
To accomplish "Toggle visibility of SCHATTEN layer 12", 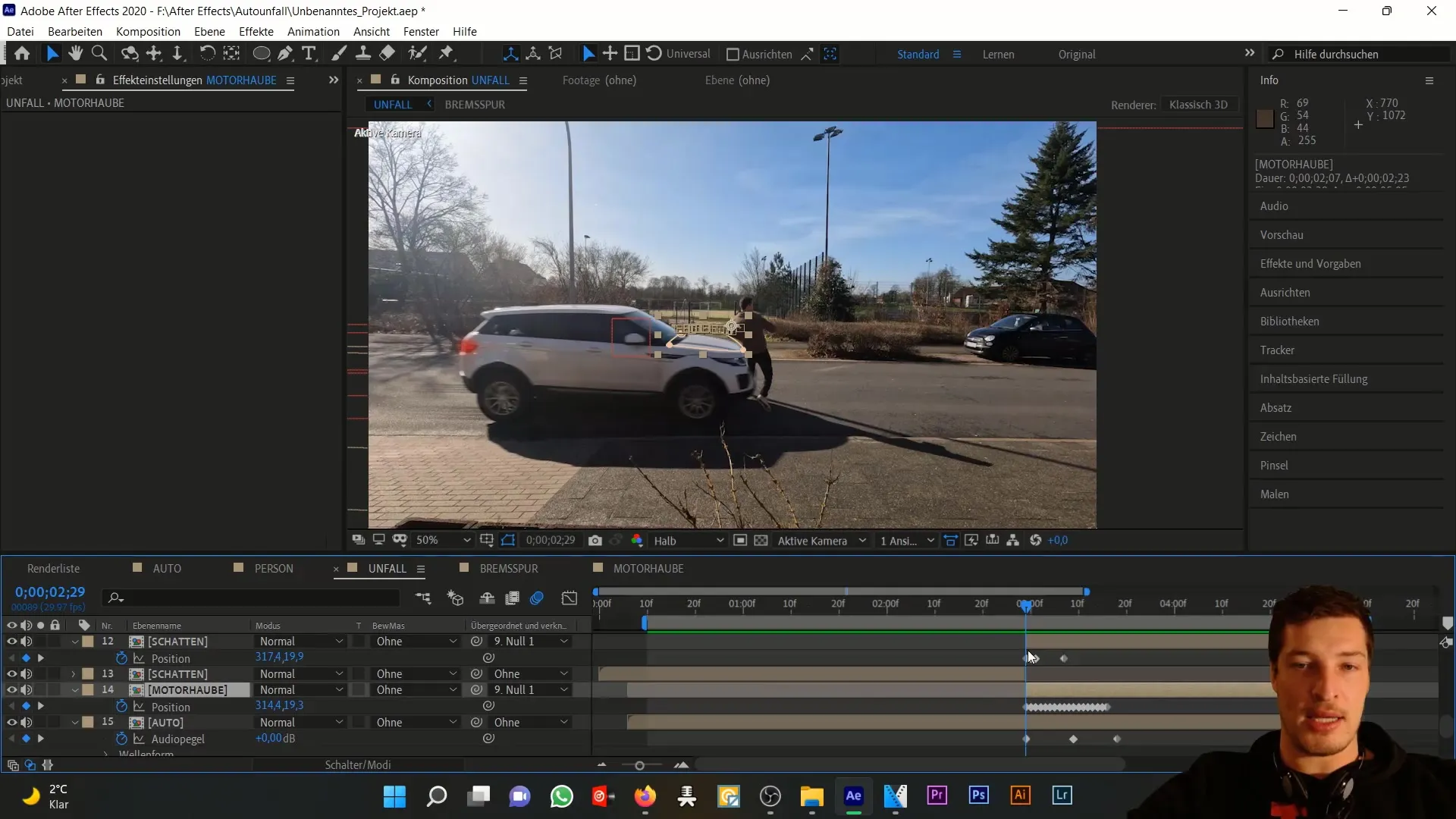I will (x=11, y=641).
